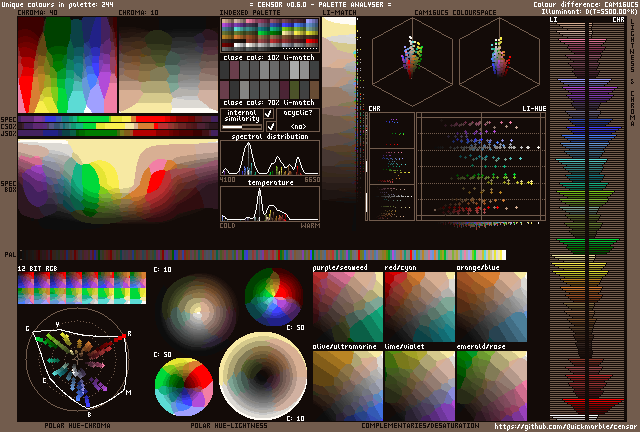
Task: Select the emerald/rose desaturation thumbnail
Action: pyautogui.click(x=491, y=385)
